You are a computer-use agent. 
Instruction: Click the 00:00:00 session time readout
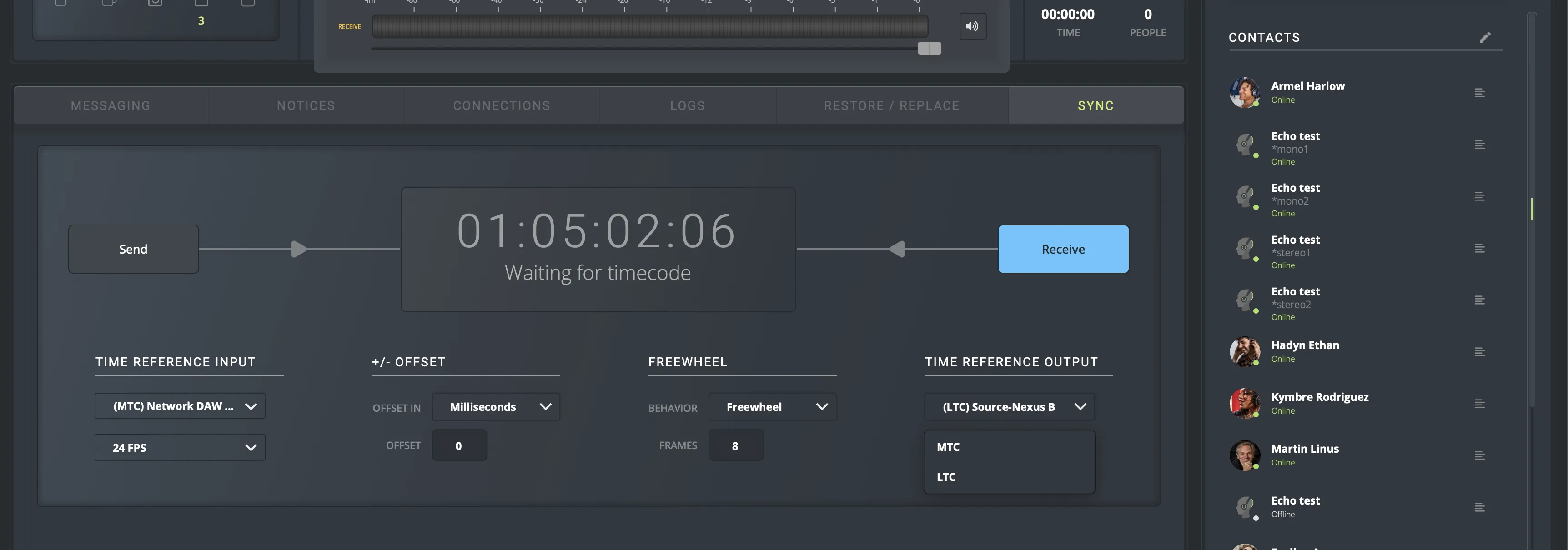coord(1068,14)
